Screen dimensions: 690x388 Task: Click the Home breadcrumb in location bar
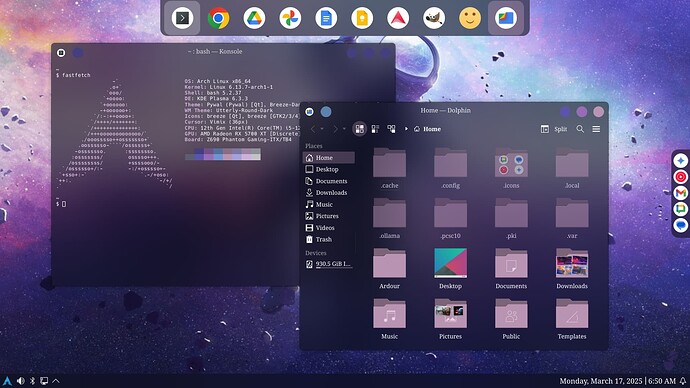pos(427,129)
